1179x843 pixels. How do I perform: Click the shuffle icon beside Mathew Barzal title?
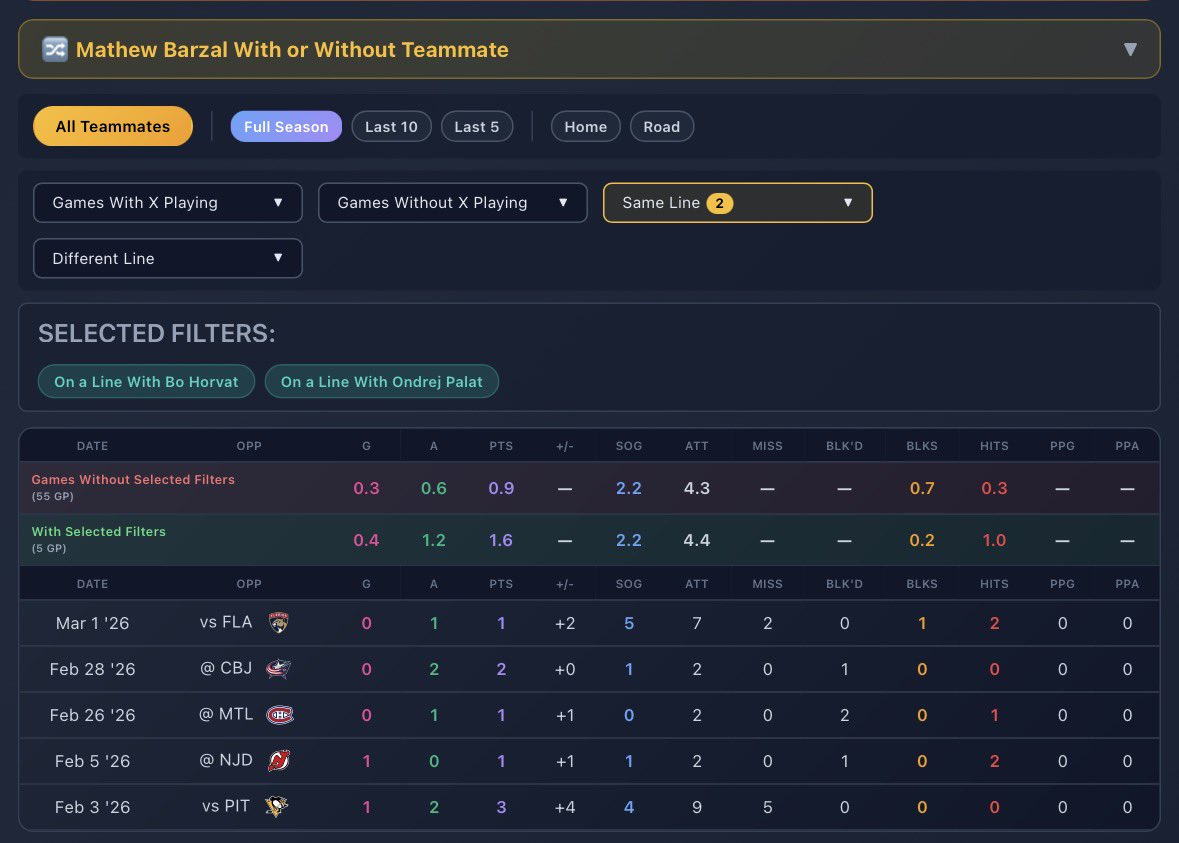click(x=55, y=50)
